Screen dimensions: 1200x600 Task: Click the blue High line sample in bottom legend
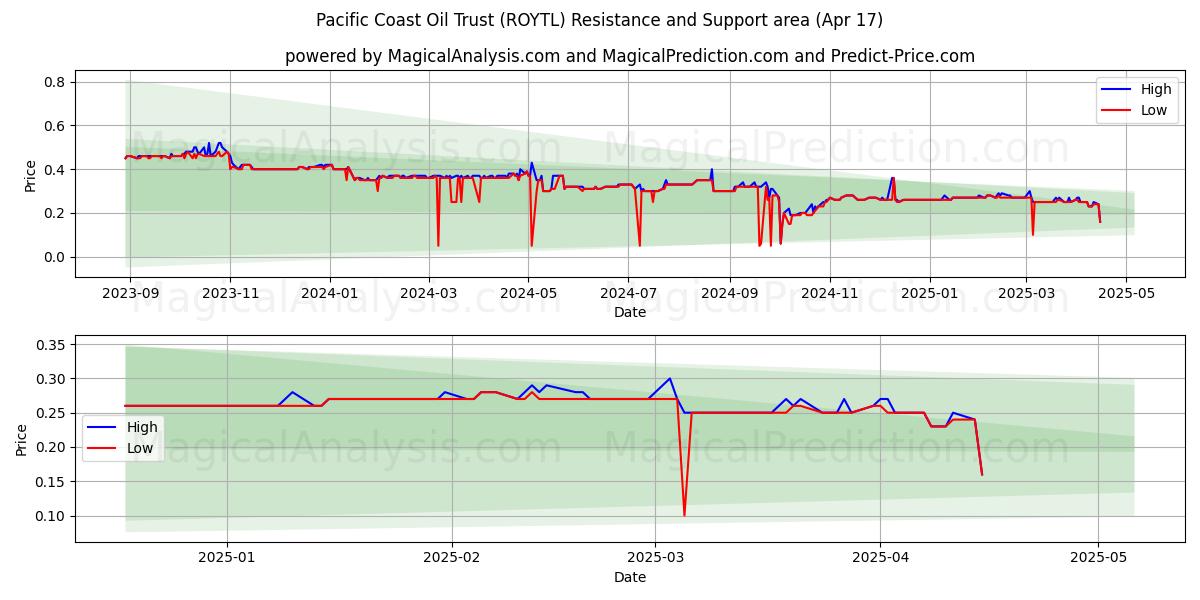pos(103,427)
